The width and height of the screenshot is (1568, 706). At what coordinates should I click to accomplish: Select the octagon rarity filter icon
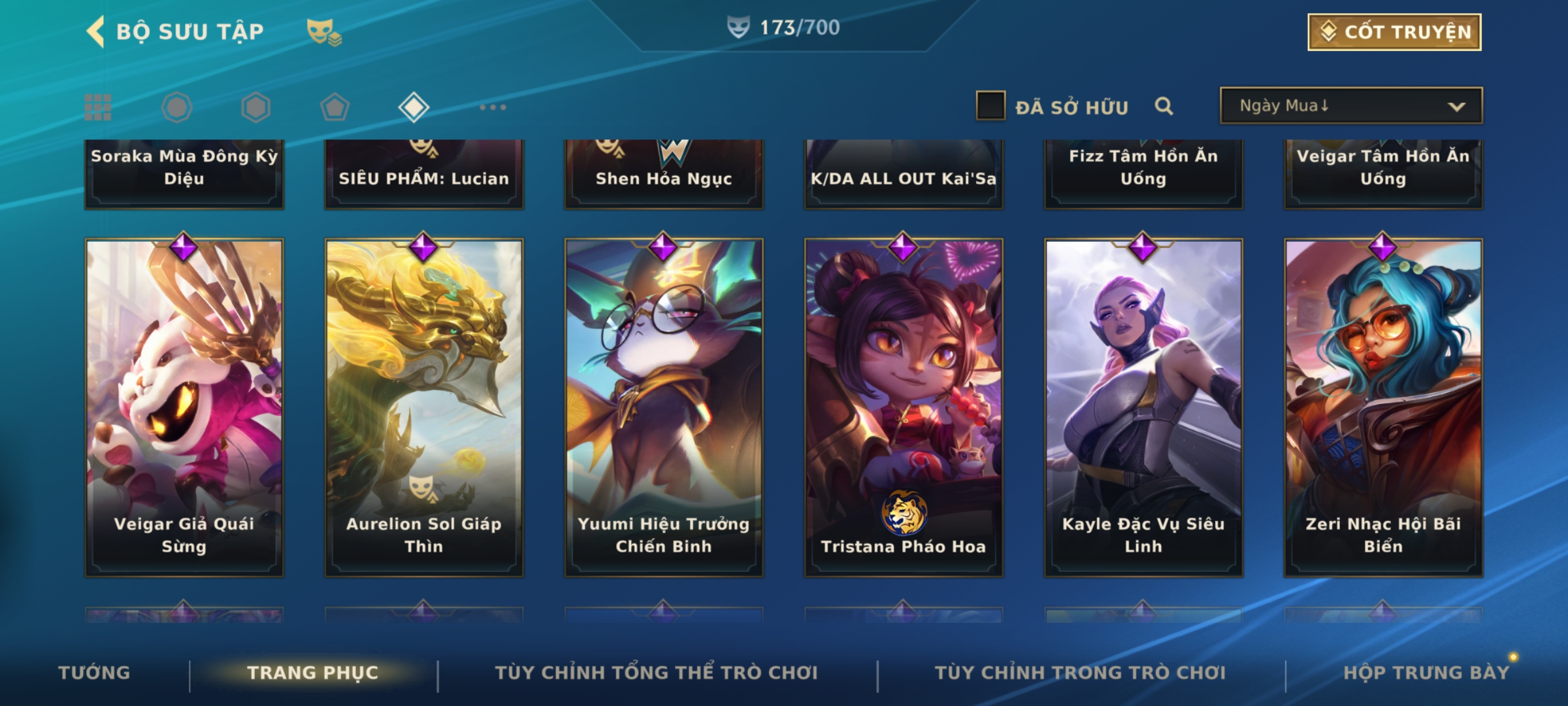[x=176, y=107]
